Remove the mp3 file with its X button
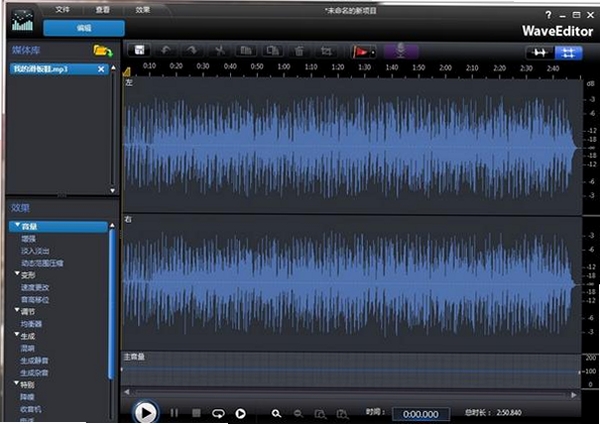600x424 pixels. point(101,69)
